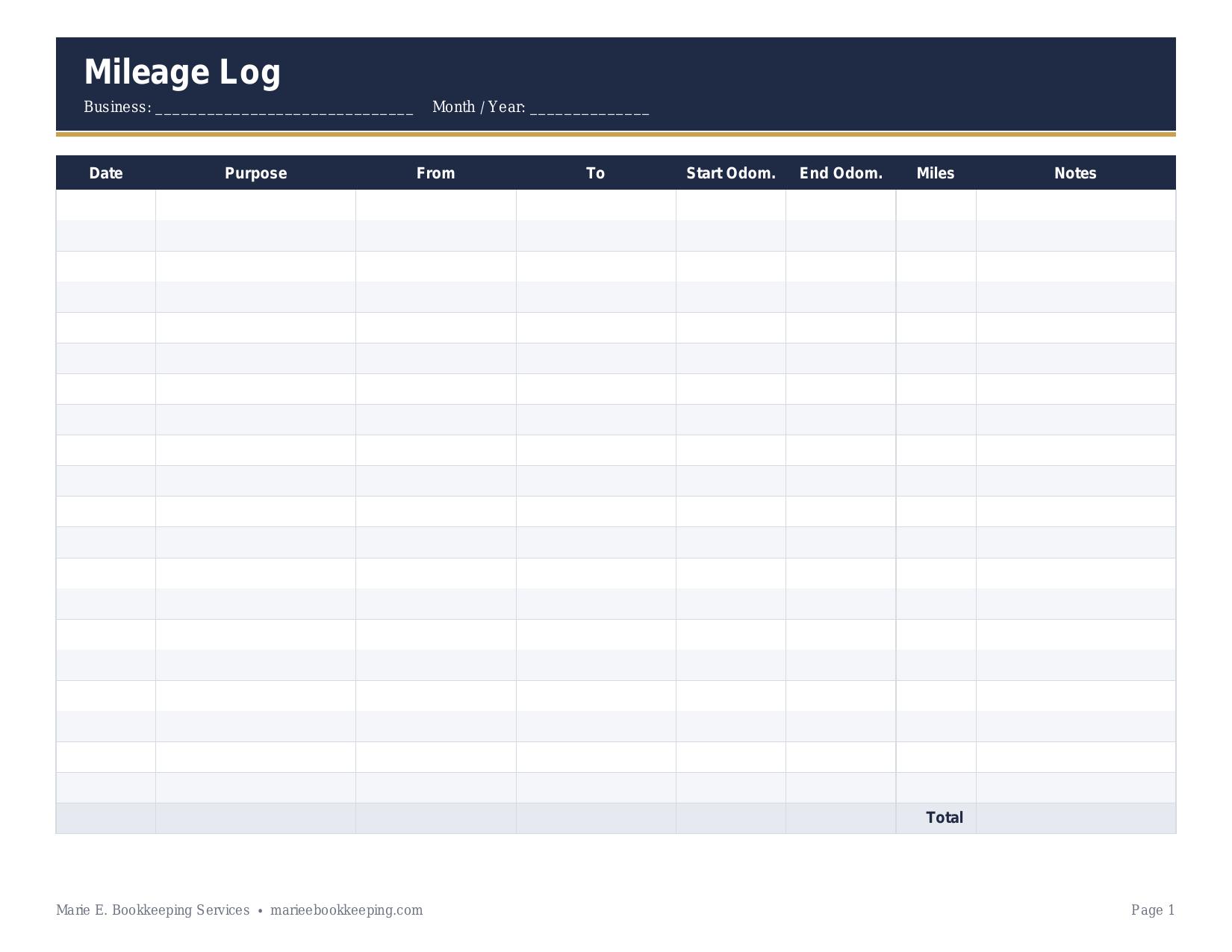The width and height of the screenshot is (1232, 952).
Task: Click the Page 1 footer label
Action: (x=1153, y=910)
